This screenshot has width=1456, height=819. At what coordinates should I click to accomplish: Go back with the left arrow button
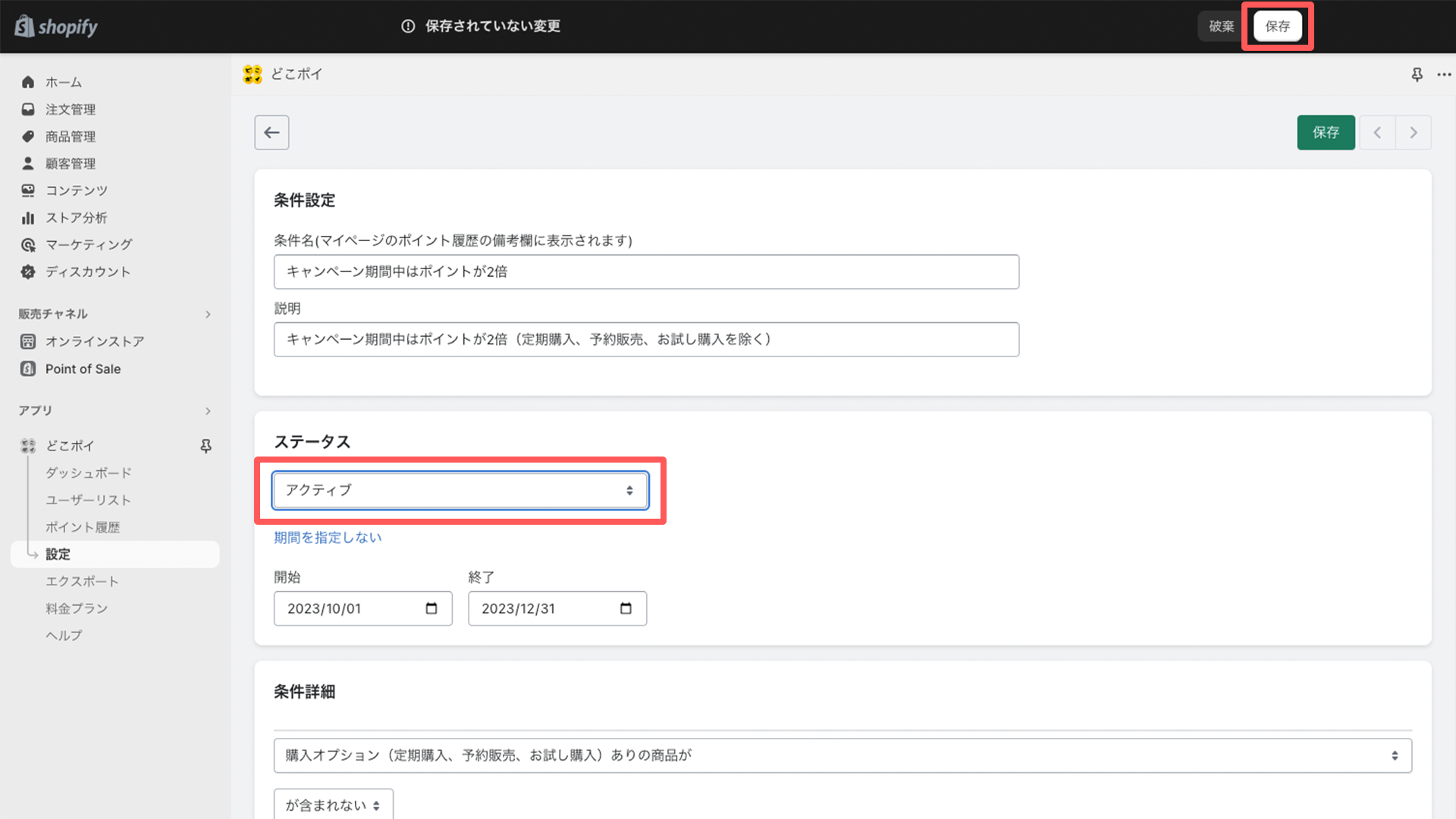click(271, 133)
